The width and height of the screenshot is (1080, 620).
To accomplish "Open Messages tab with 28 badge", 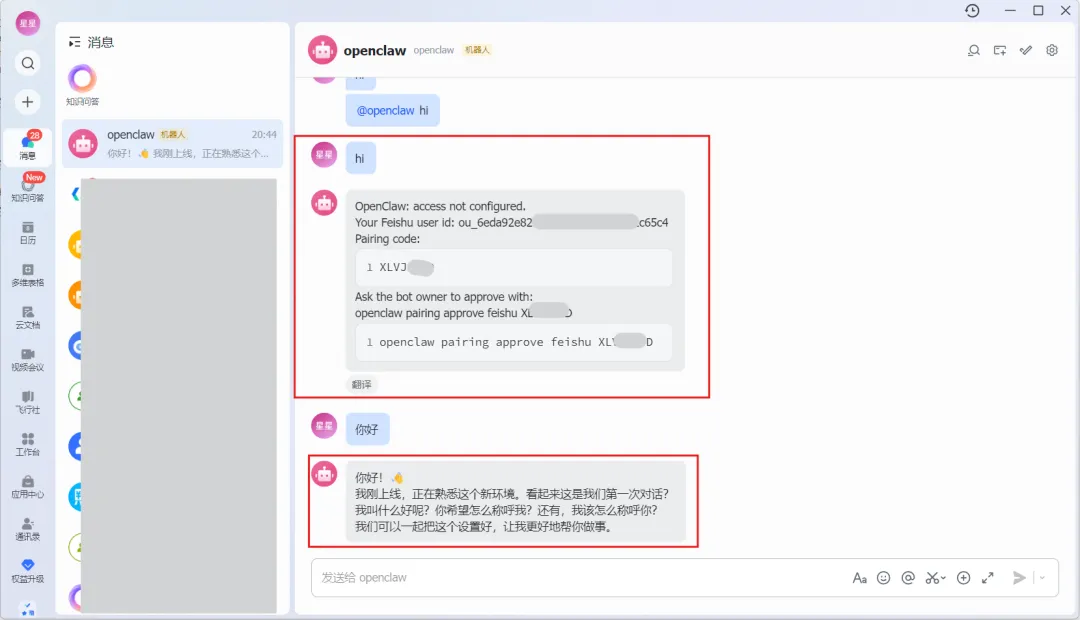I will tap(28, 145).
